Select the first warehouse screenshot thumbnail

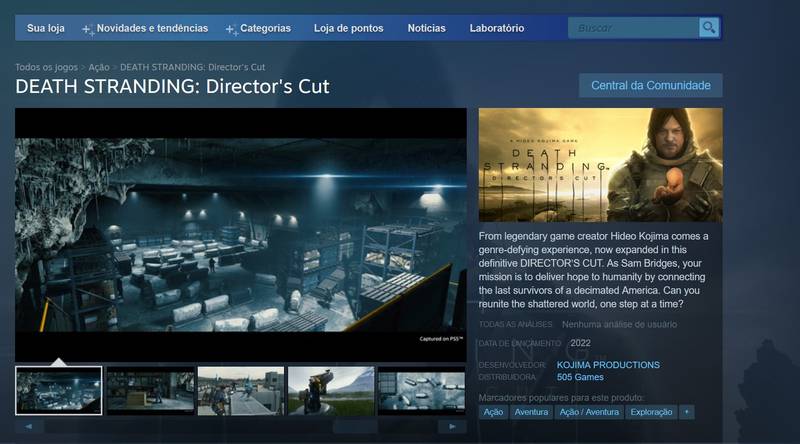click(59, 390)
